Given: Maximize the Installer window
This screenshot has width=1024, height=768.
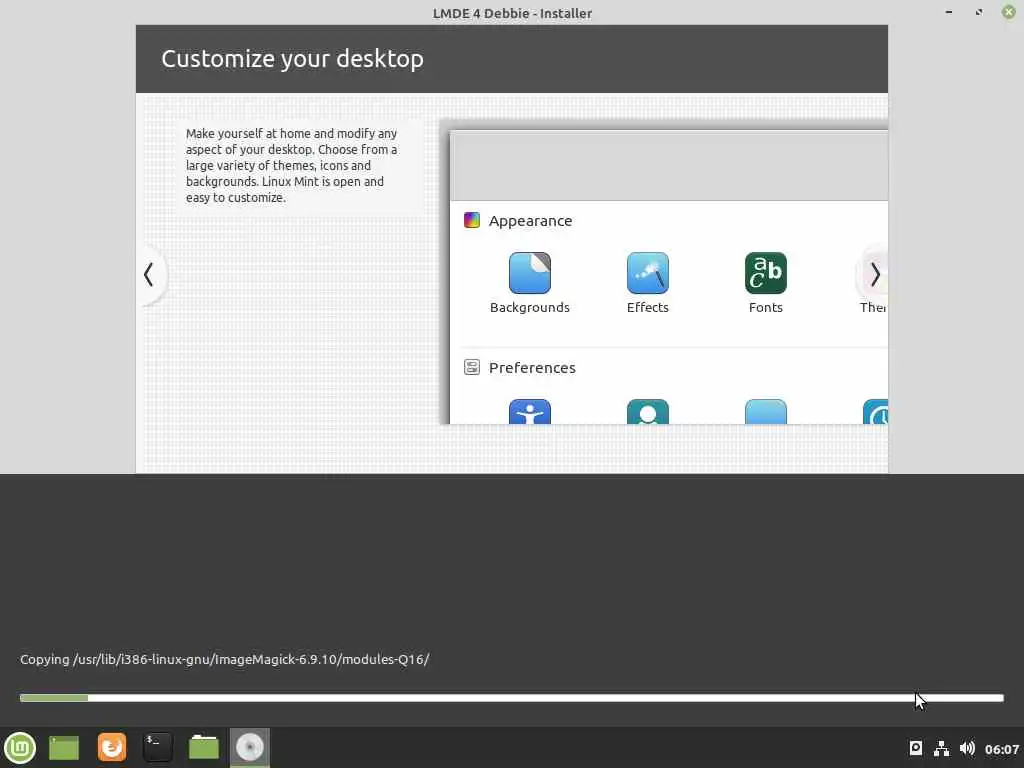Looking at the screenshot, I should click(x=978, y=12).
